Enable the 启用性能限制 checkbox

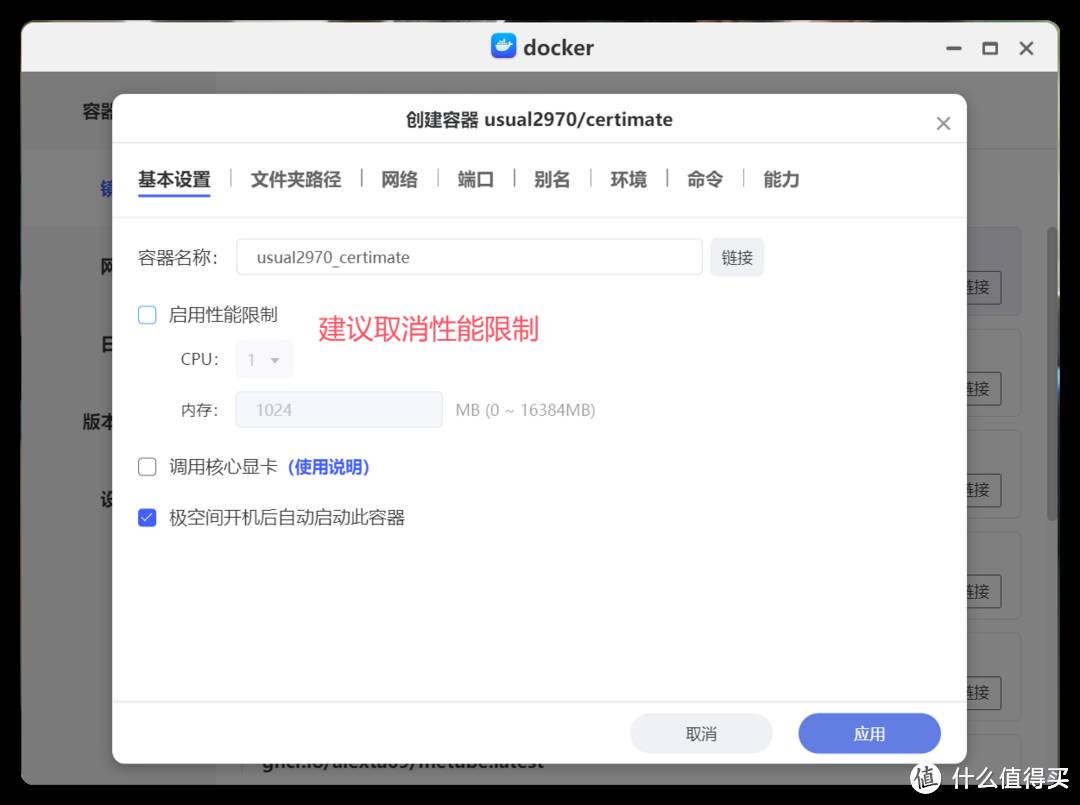coord(147,315)
